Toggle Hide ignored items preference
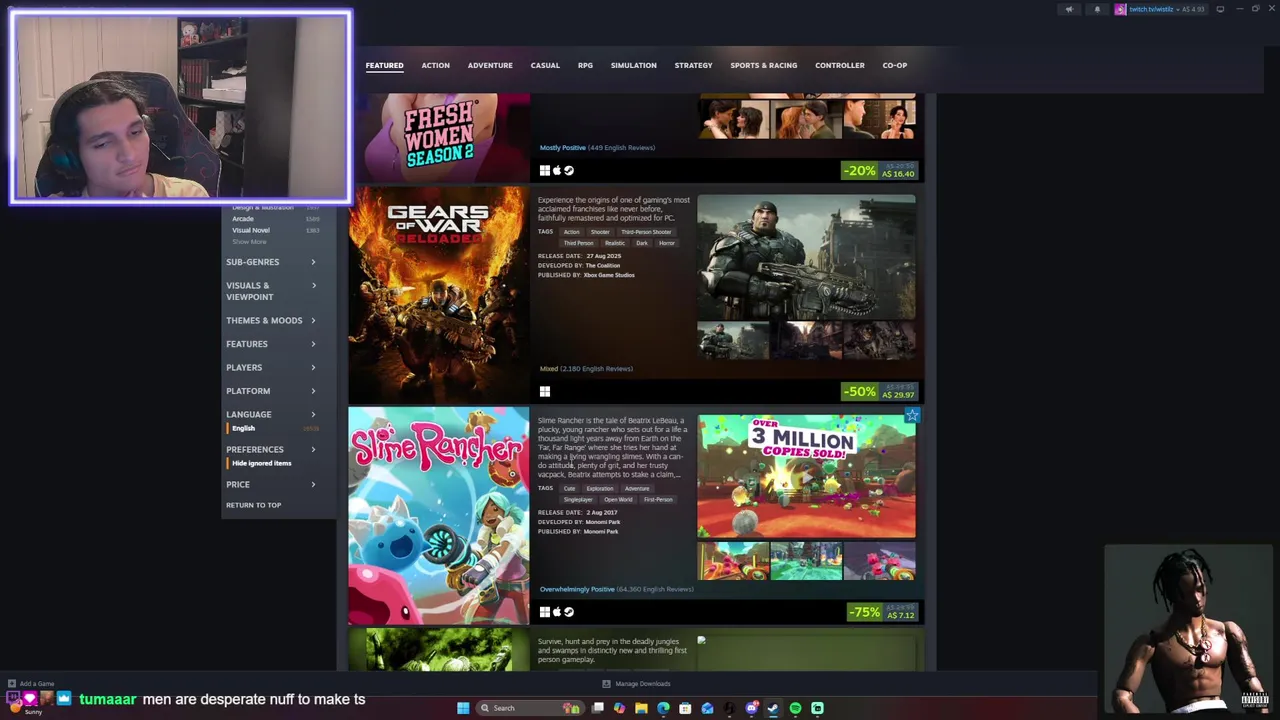Image resolution: width=1280 pixels, height=720 pixels. coord(274,463)
